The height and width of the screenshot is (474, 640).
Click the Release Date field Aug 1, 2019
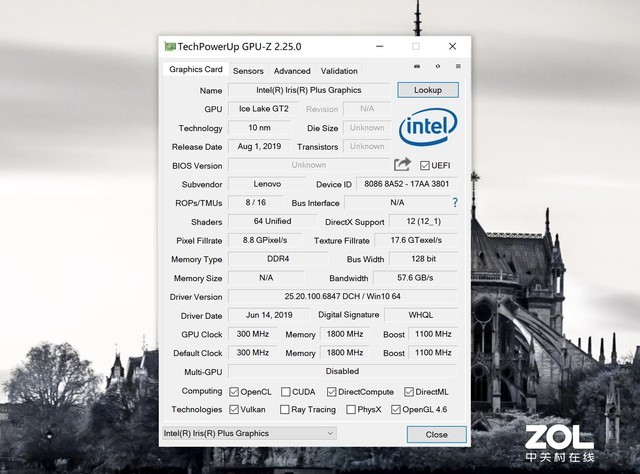tap(259, 146)
